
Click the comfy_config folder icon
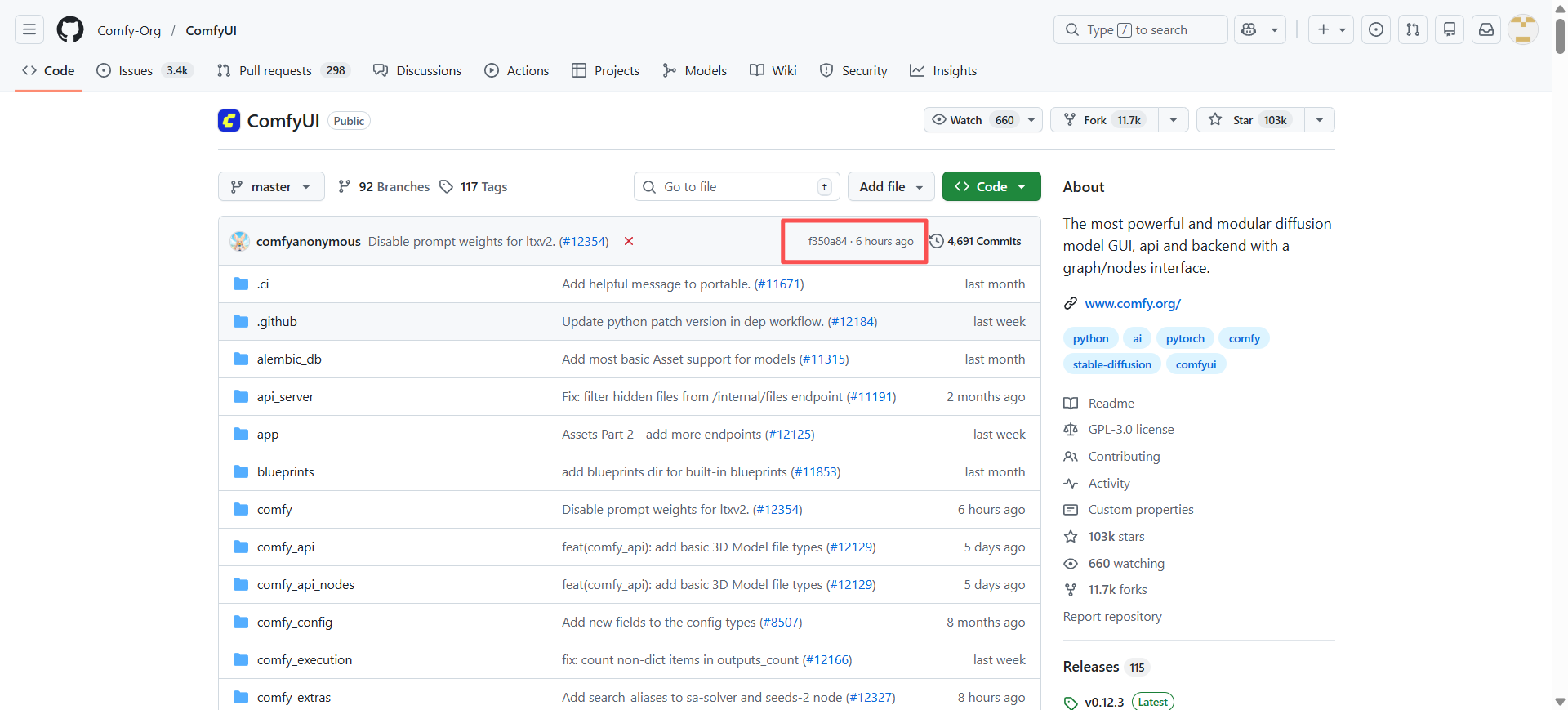241,622
